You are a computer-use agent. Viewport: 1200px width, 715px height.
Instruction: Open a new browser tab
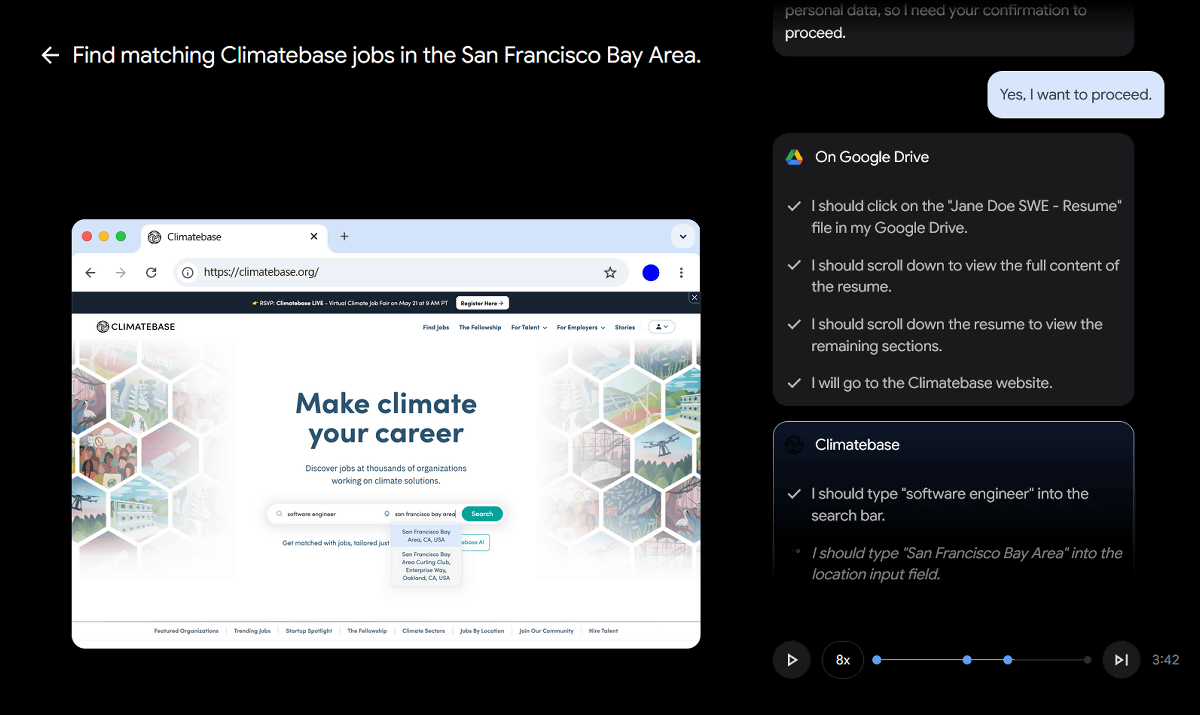pyautogui.click(x=344, y=236)
